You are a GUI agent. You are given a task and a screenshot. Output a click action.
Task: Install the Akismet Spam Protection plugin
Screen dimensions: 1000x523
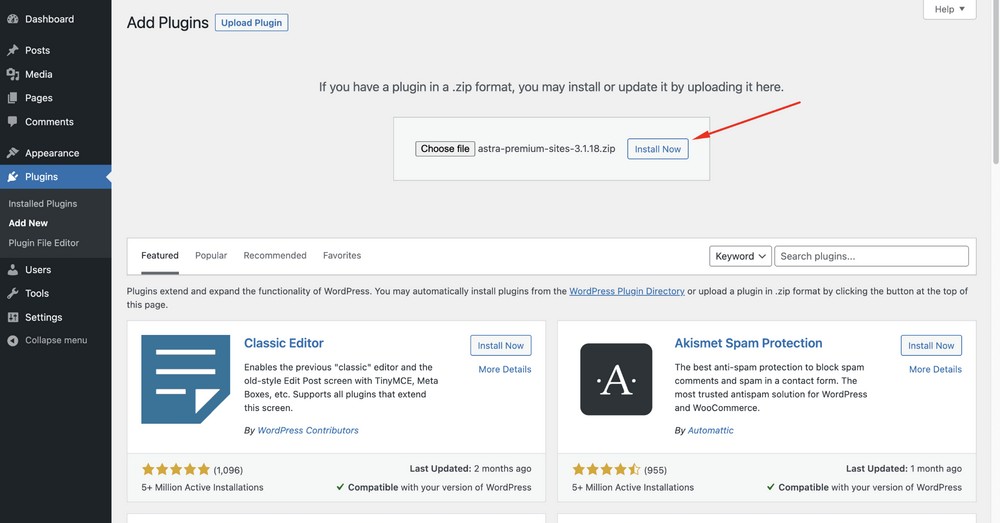(931, 345)
